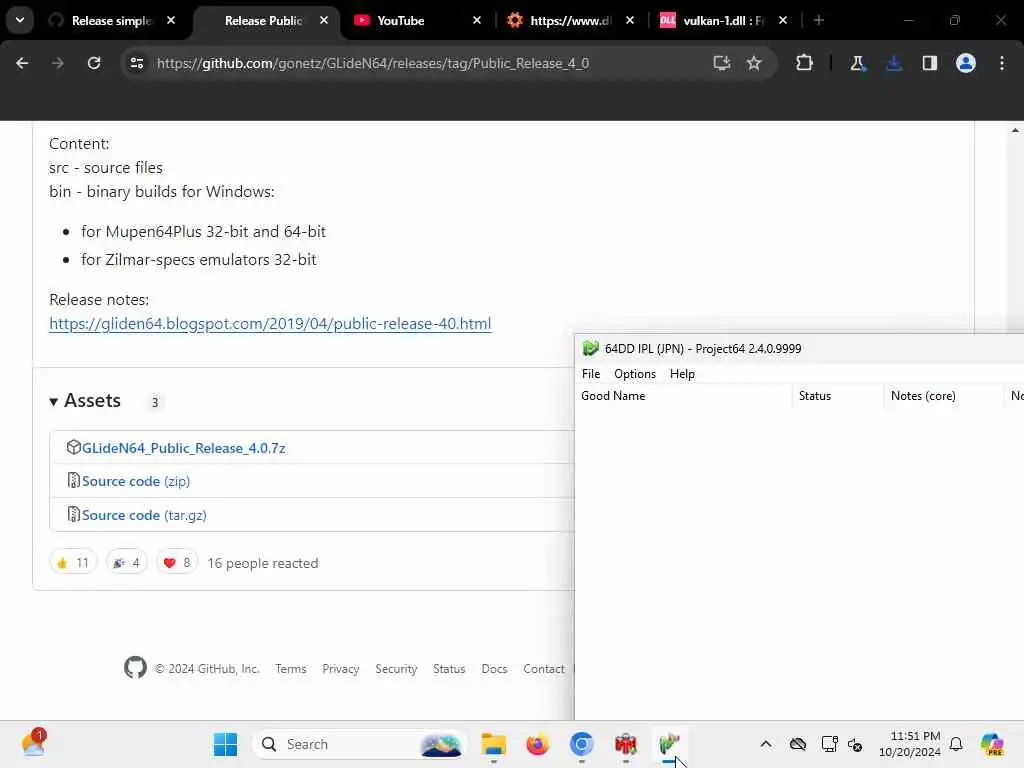Viewport: 1024px width, 768px height.
Task: Open the gliden64 blogspot release notes link
Action: (270, 324)
